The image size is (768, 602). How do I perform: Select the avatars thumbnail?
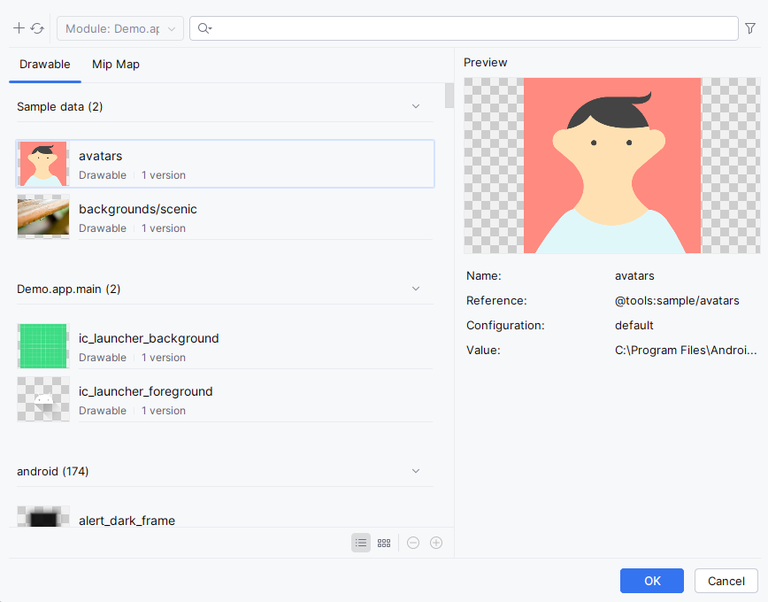[x=43, y=164]
